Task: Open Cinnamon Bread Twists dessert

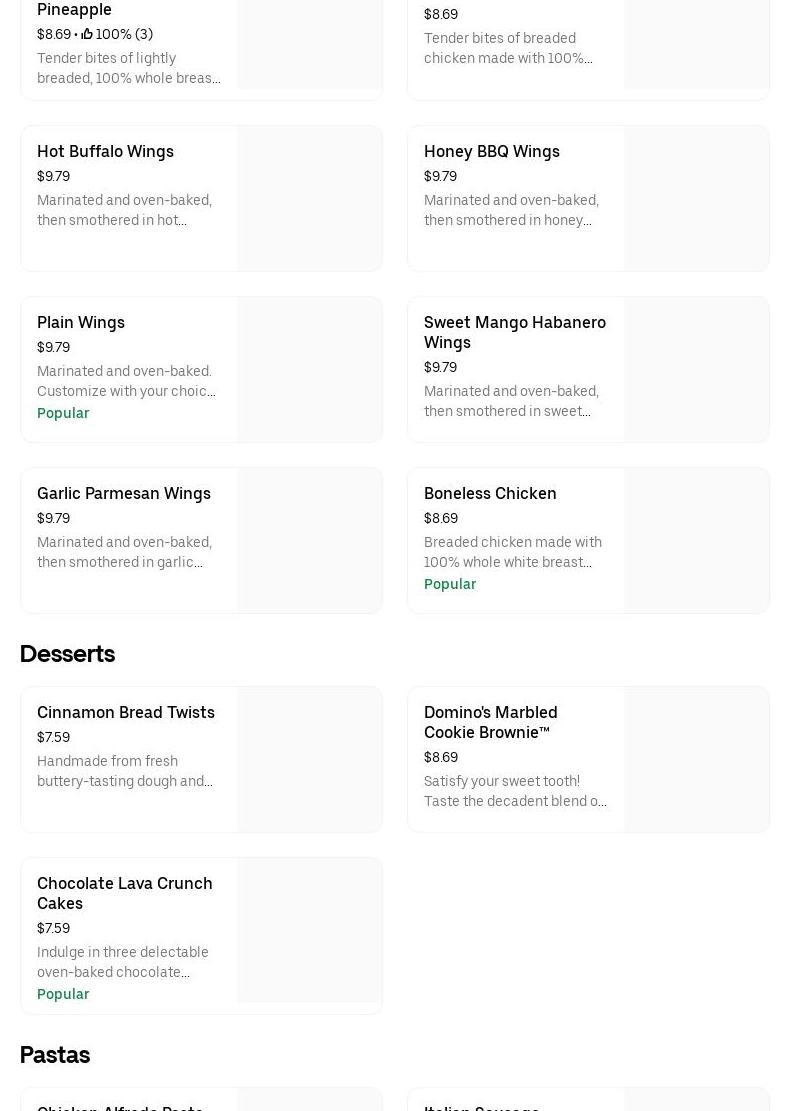Action: (126, 712)
